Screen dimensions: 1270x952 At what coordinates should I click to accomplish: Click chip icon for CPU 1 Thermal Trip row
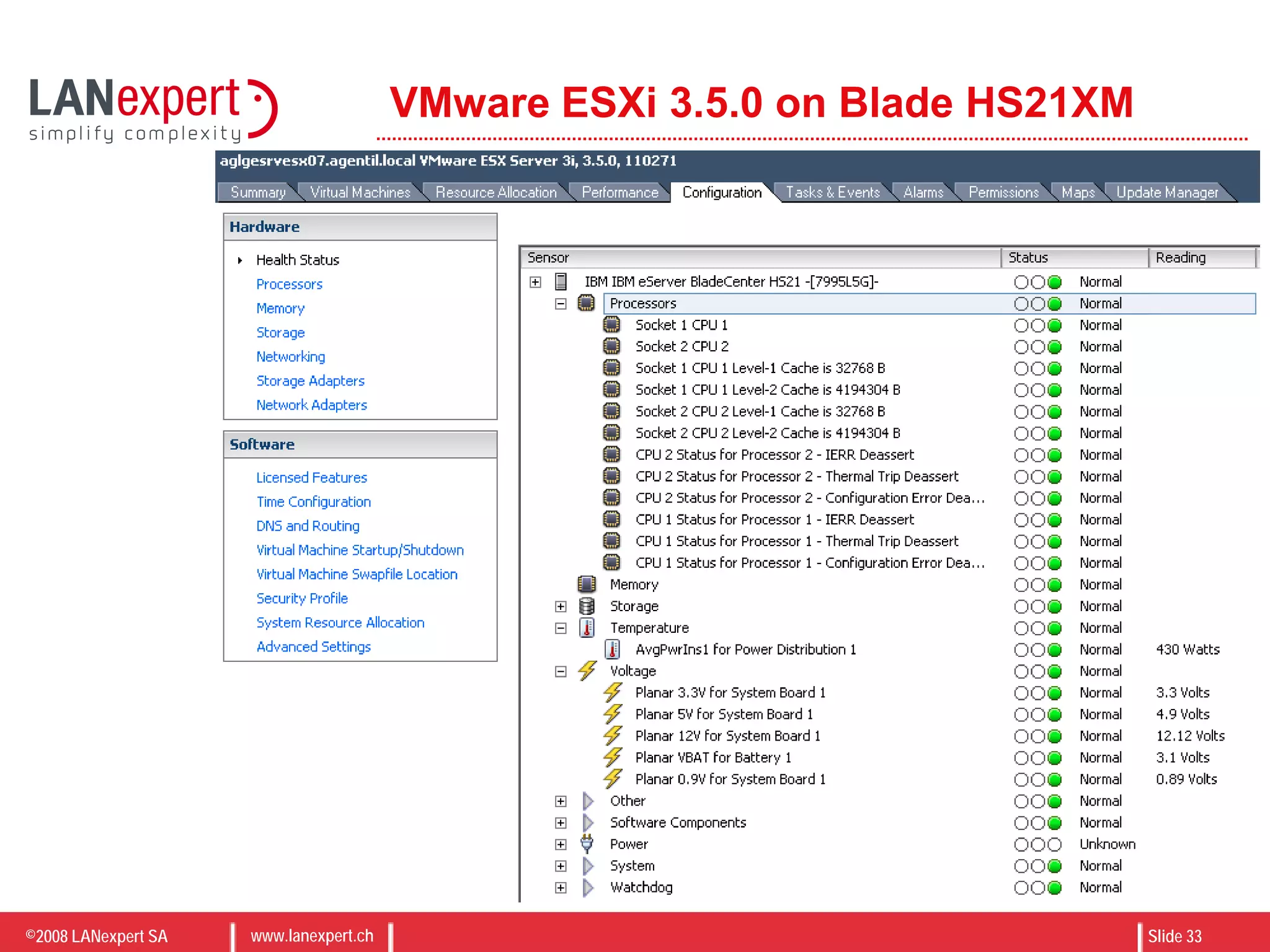pos(611,541)
